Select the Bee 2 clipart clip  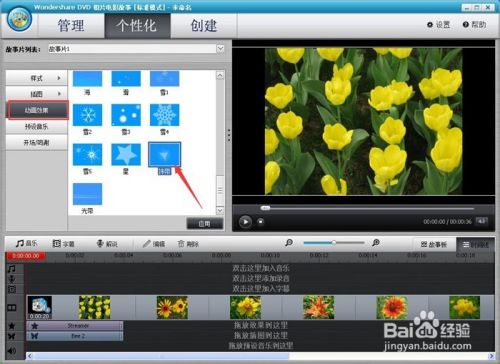75,336
